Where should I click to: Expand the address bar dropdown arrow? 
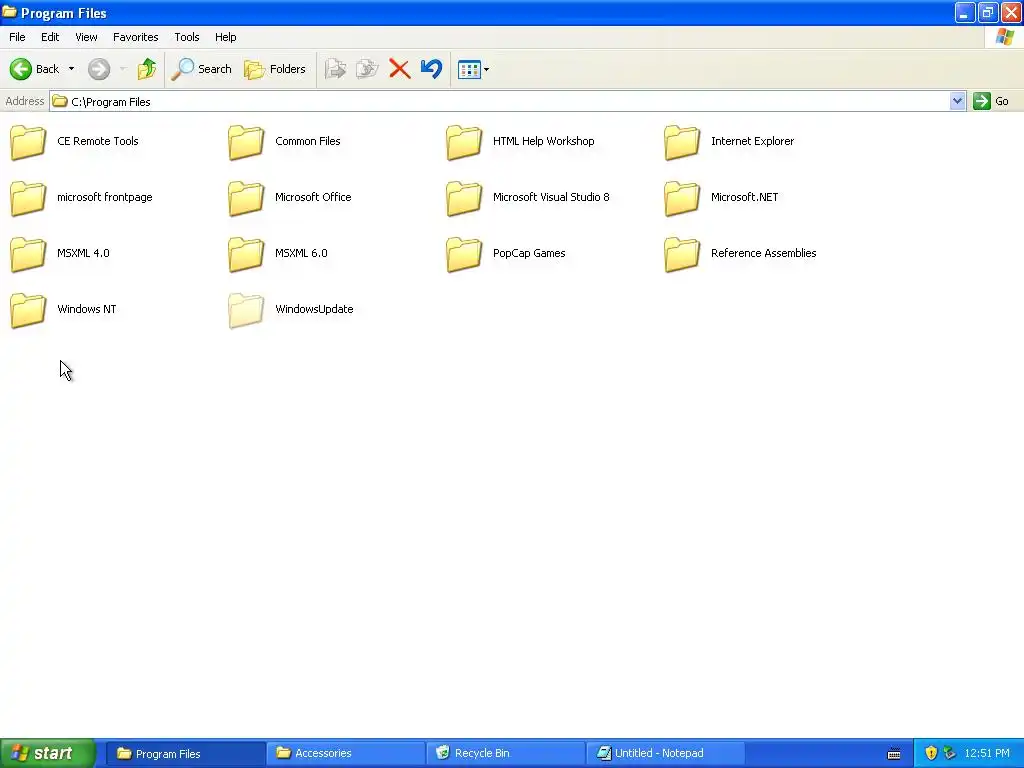(x=957, y=101)
